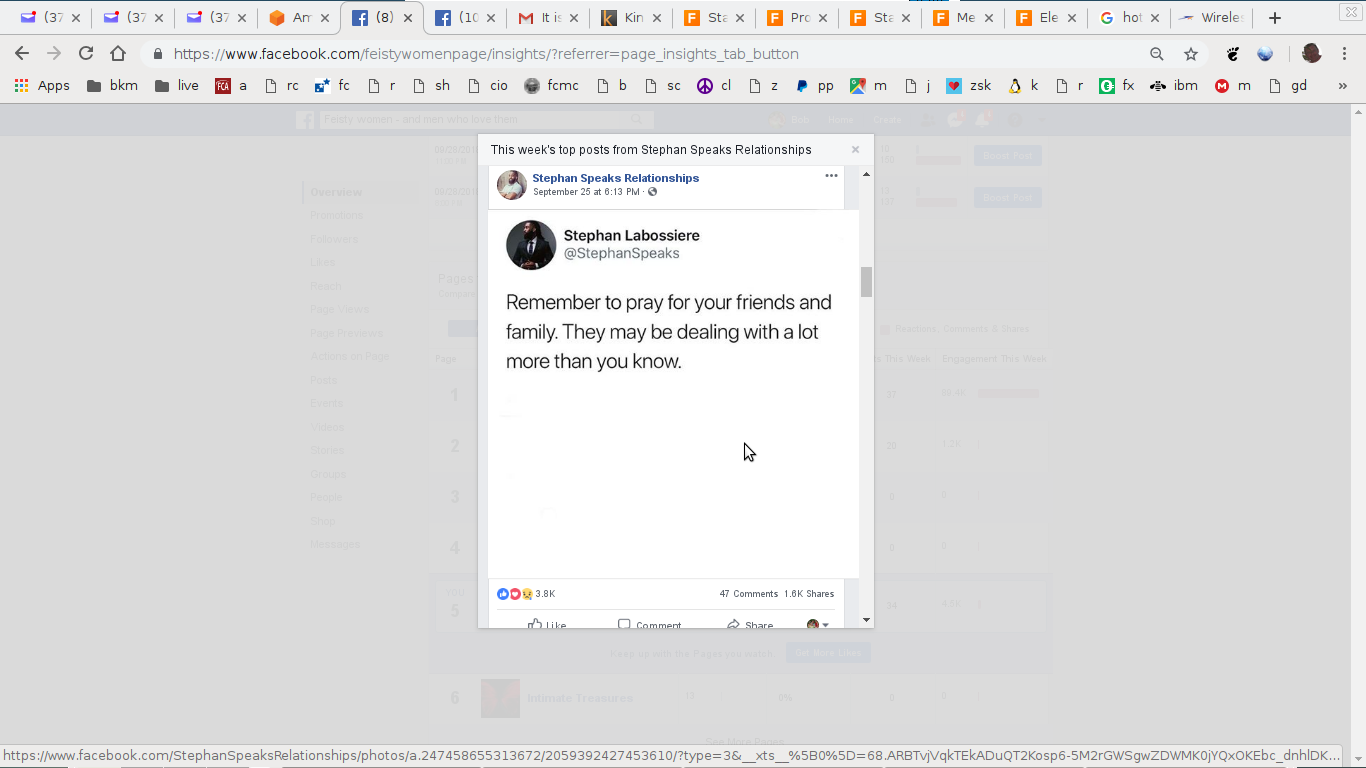This screenshot has height=768, width=1366.
Task: Comment on the Stephan Speaks post
Action: pos(650,625)
